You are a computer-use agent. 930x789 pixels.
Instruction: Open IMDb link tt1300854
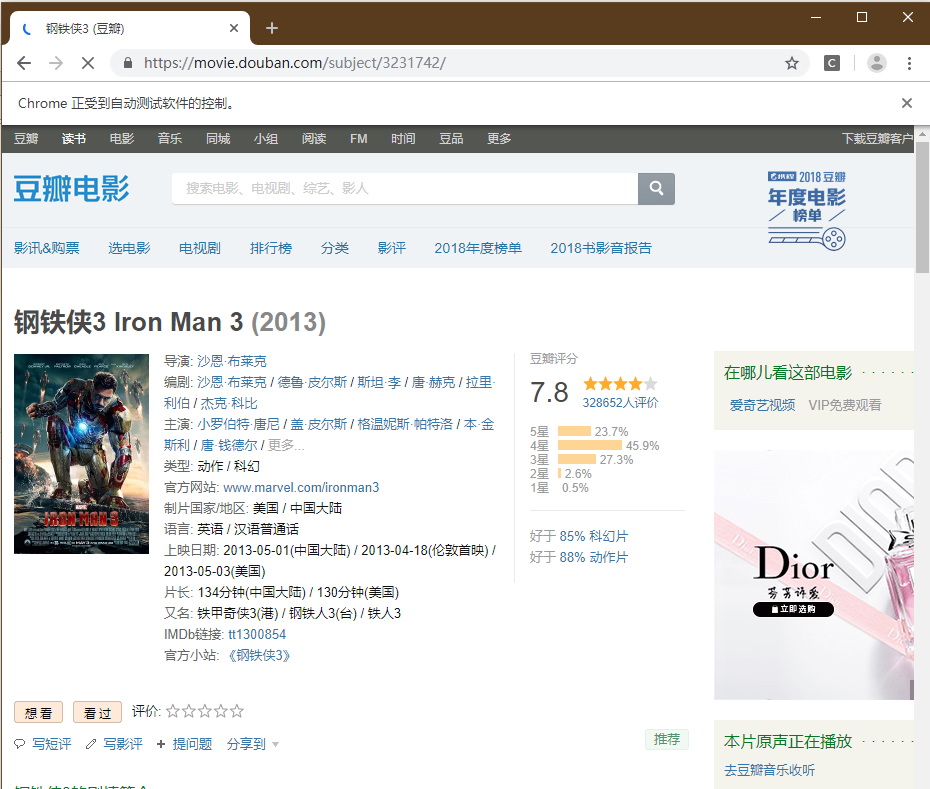click(257, 634)
